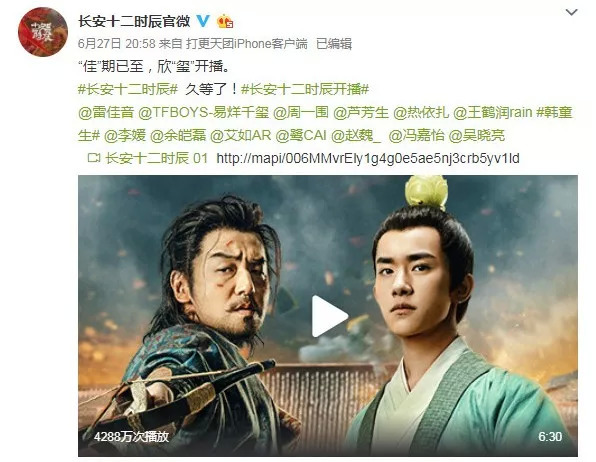The image size is (596, 462).
Task: Click the video camera icon before 长安十二时辰 01
Action: (x=94, y=158)
